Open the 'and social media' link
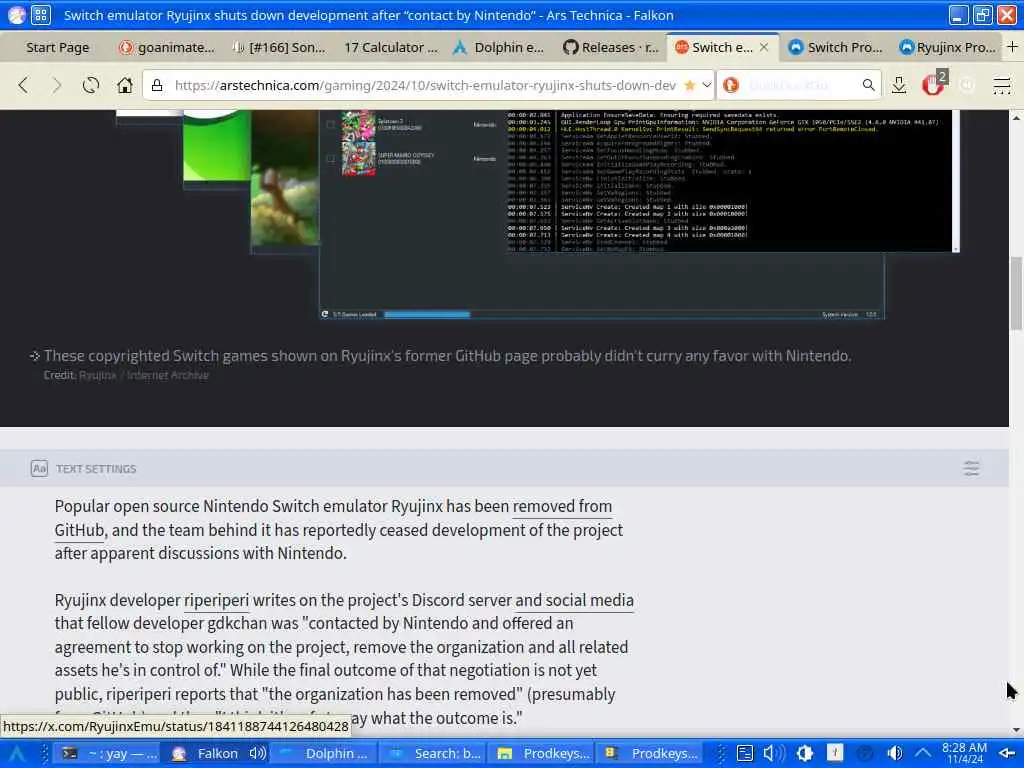The height and width of the screenshot is (768, 1024). click(574, 600)
